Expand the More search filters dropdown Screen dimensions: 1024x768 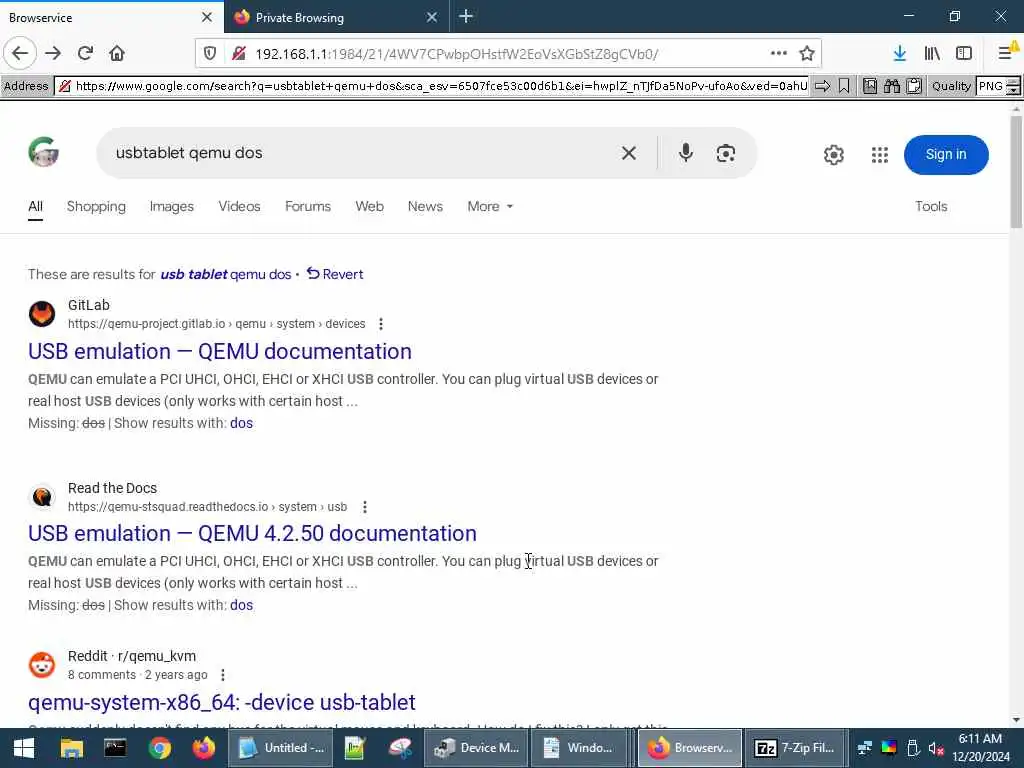coord(490,206)
